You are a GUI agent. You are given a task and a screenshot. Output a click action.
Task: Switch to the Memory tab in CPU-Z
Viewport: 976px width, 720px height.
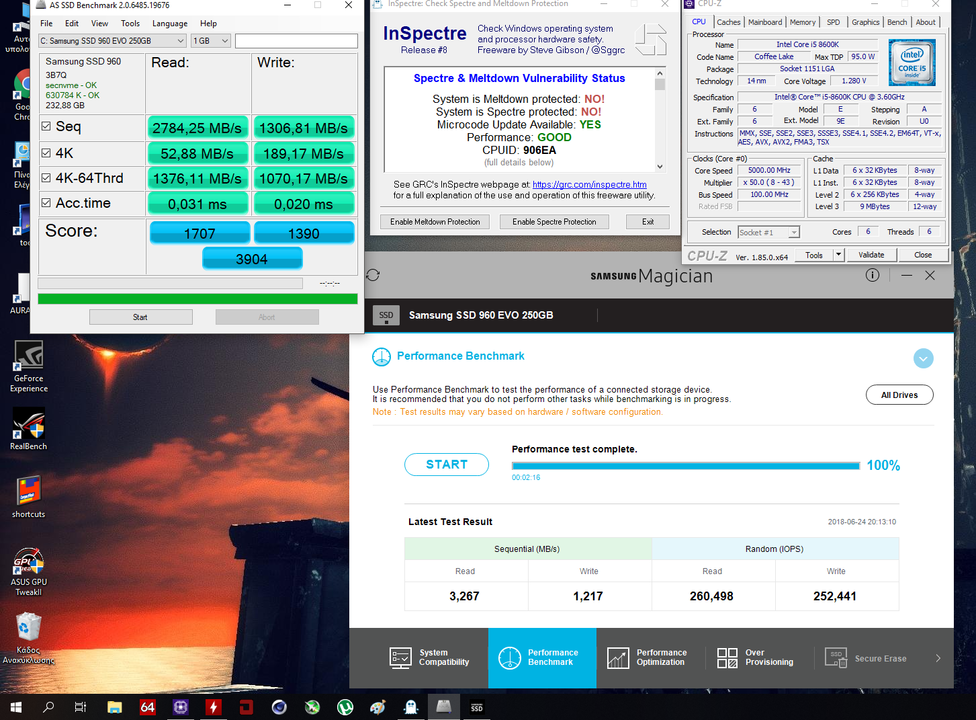[802, 22]
